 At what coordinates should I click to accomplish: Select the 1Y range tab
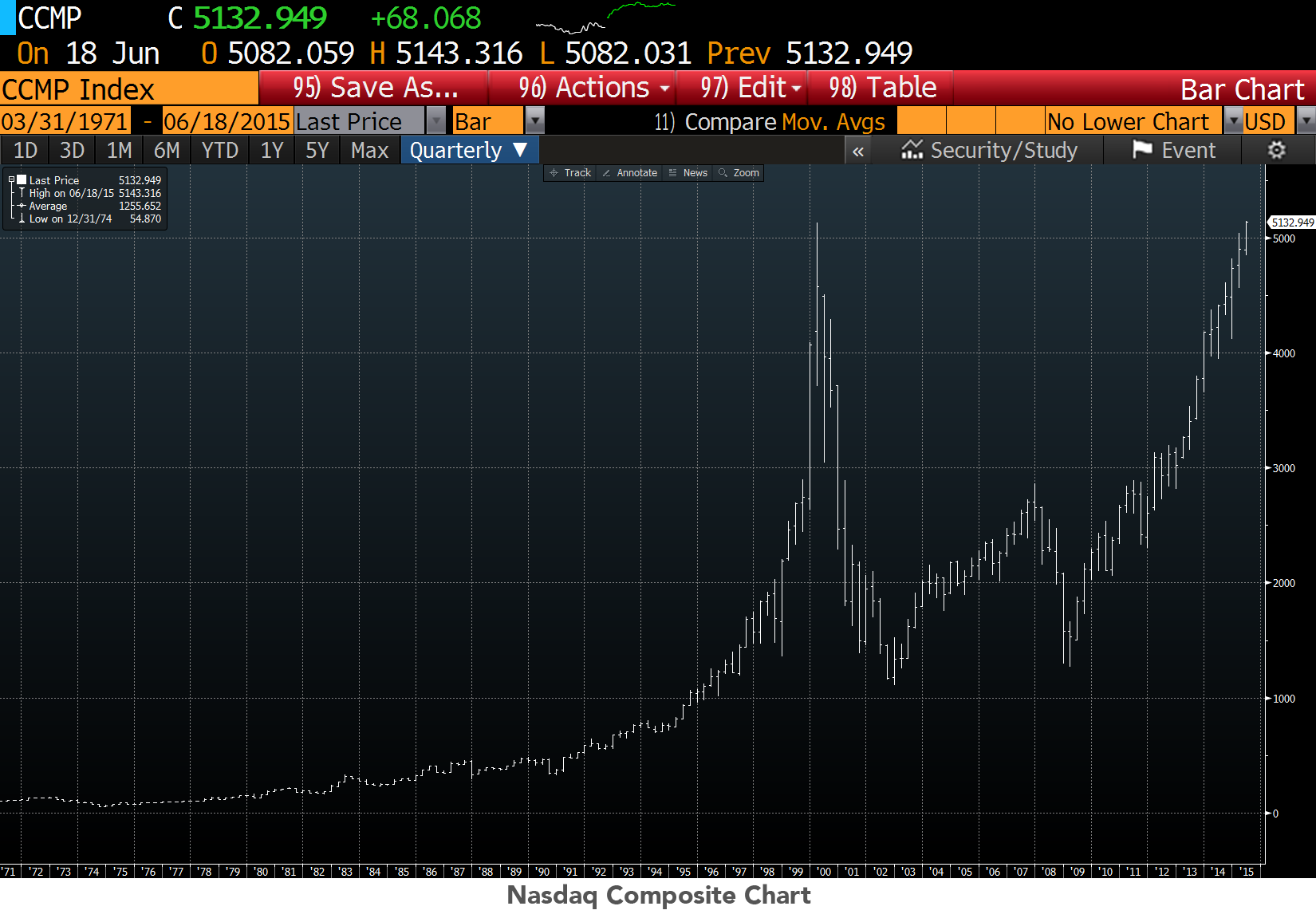272,150
